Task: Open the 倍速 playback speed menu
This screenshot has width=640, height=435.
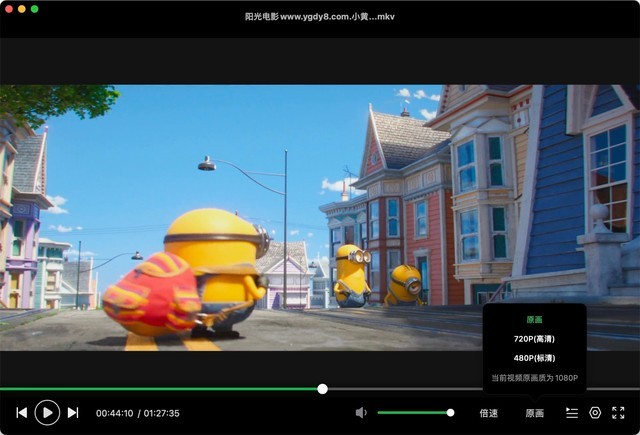Action: pos(489,413)
